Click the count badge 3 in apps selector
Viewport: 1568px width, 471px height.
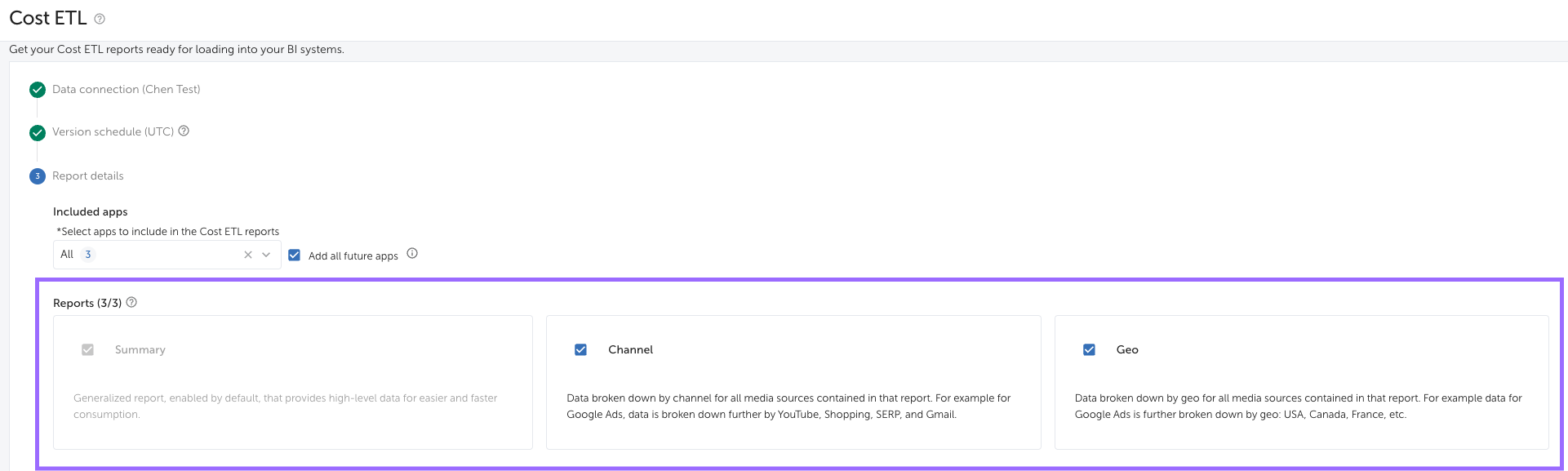coord(88,255)
